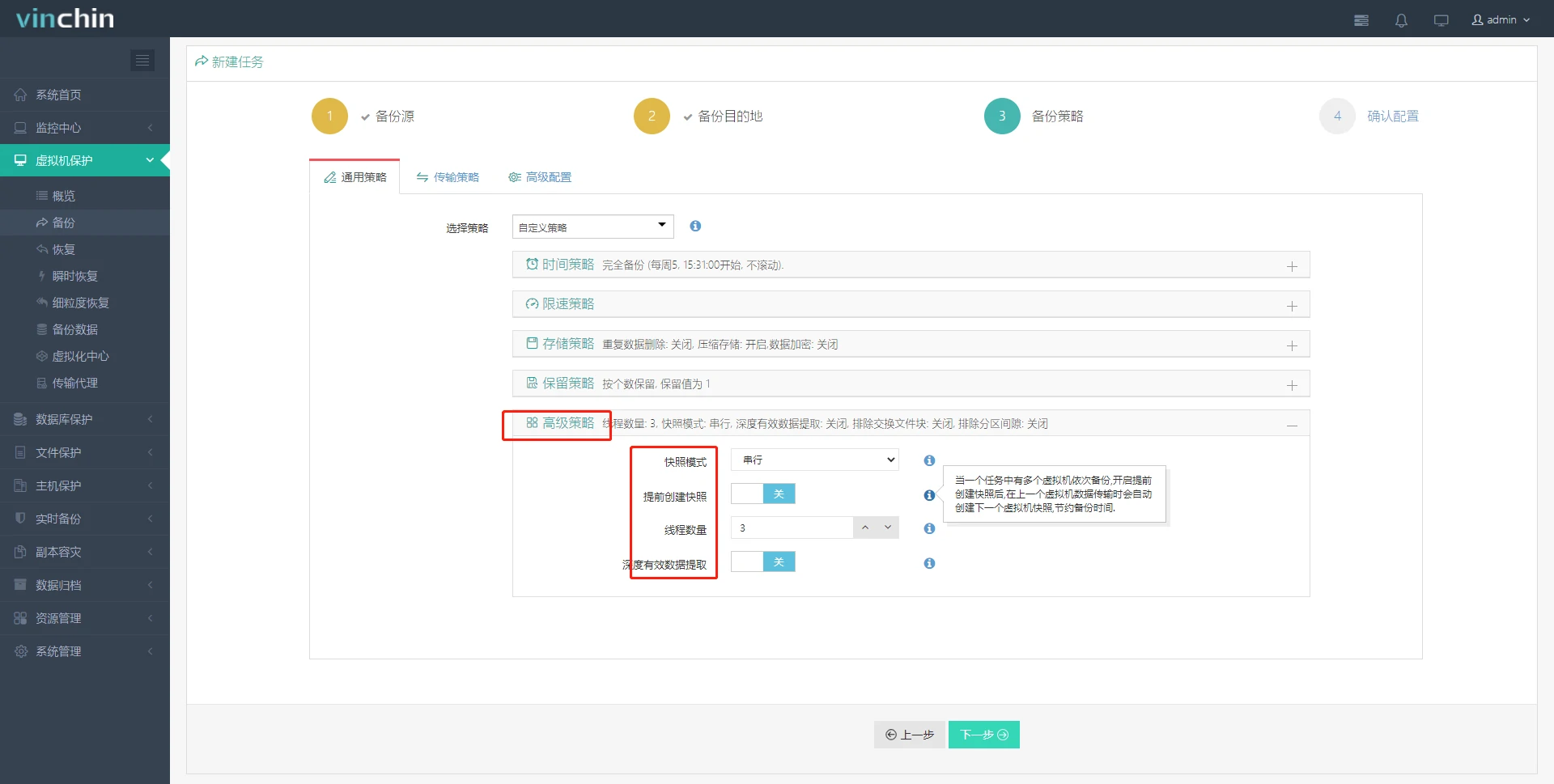1554x784 pixels.
Task: Click the vinchin logo
Action: pos(65,18)
